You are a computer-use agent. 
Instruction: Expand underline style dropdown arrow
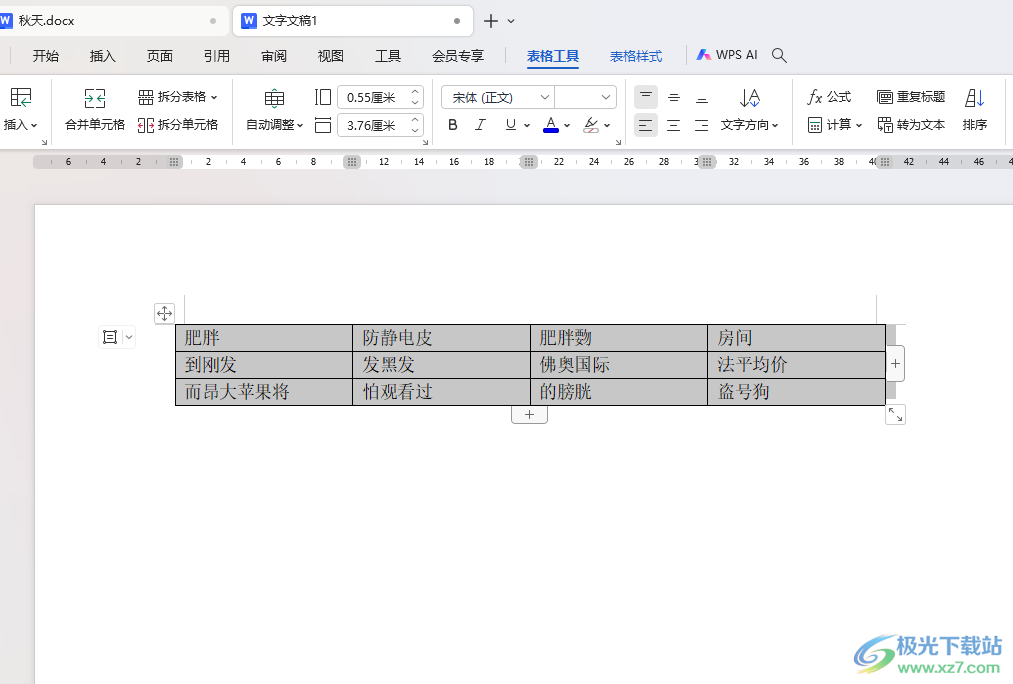[x=527, y=125]
